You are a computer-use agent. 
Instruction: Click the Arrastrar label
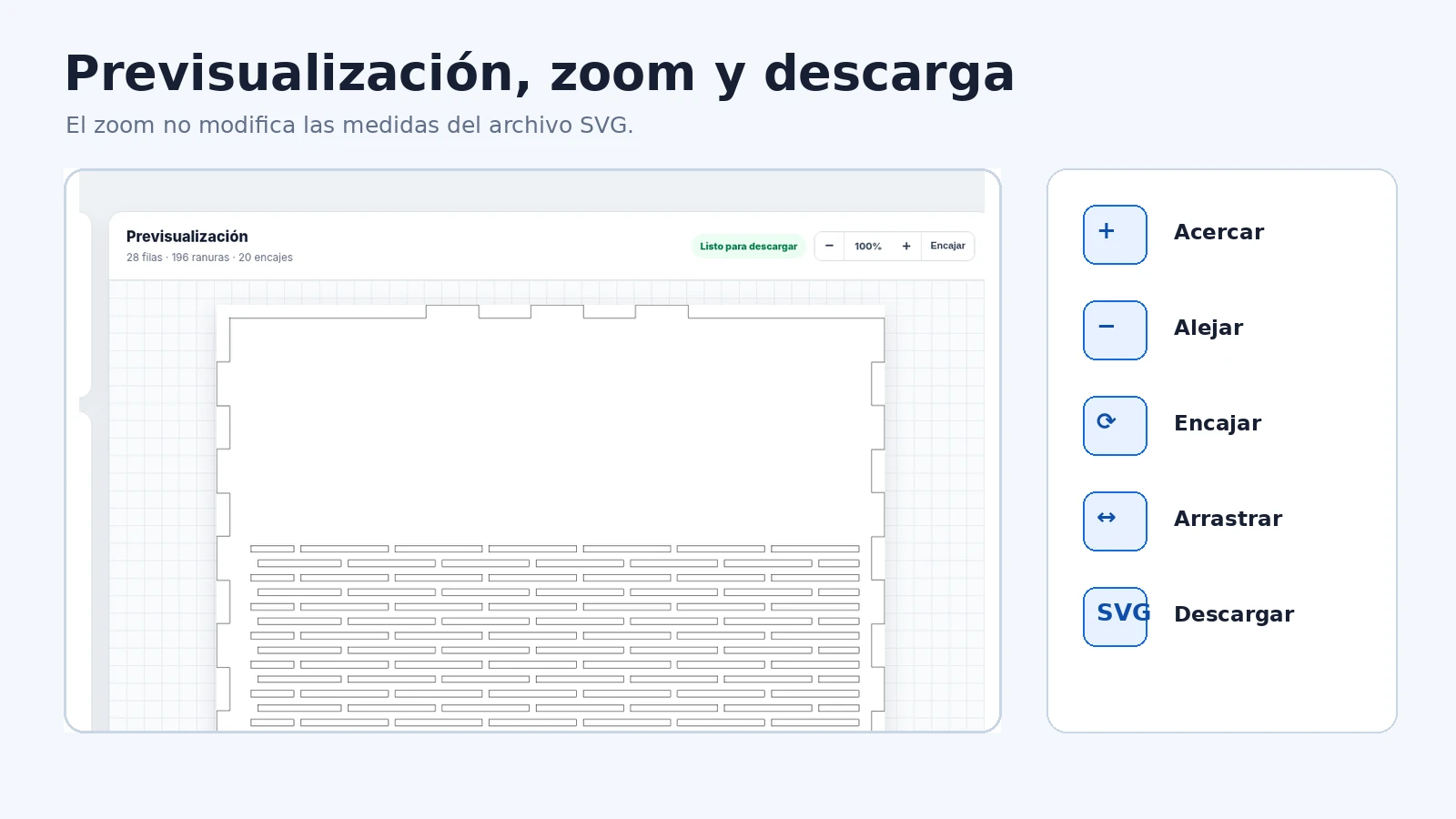point(1228,519)
